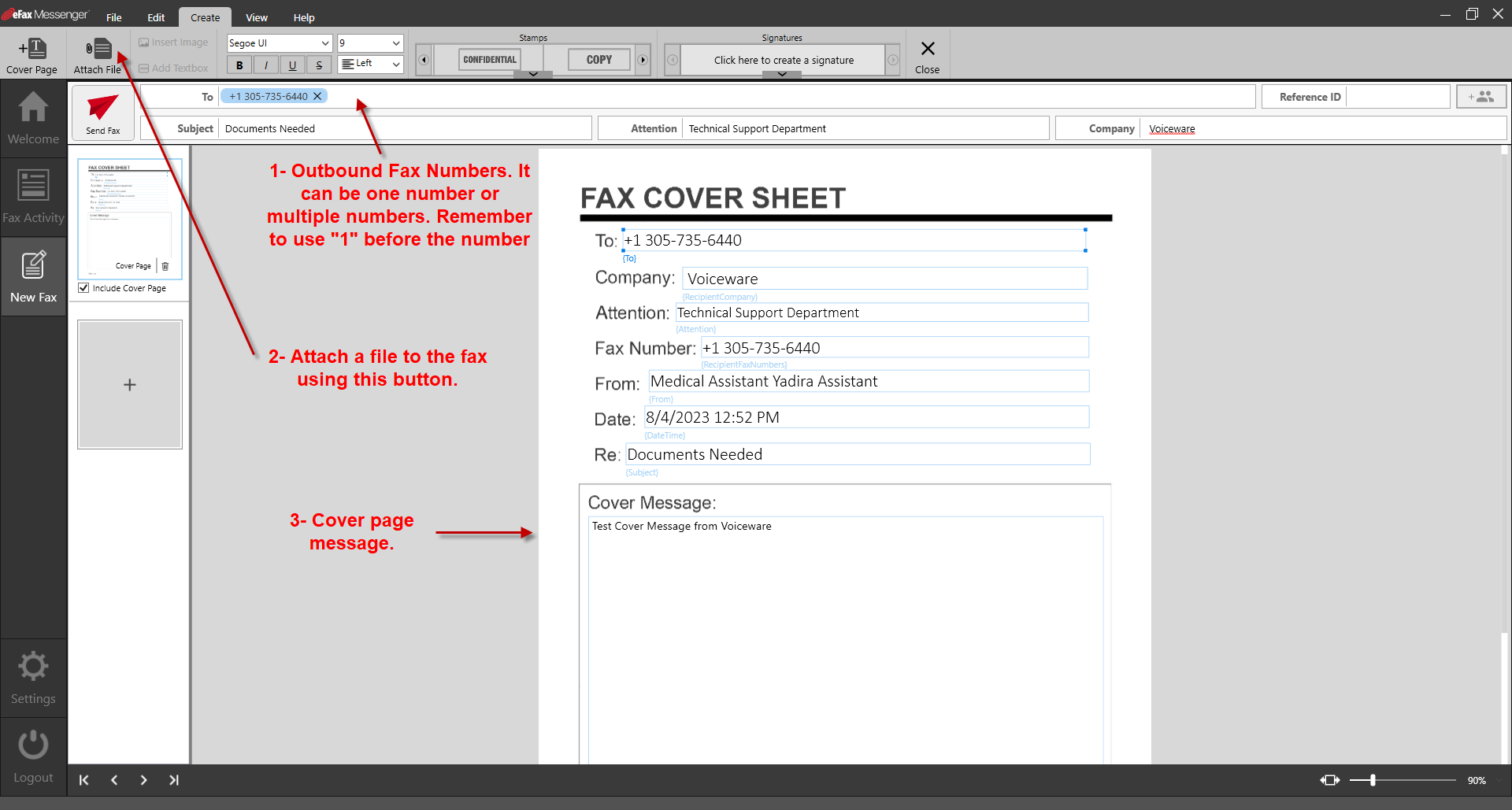Select the cover page thumbnail
1512x810 pixels.
pyautogui.click(x=130, y=219)
